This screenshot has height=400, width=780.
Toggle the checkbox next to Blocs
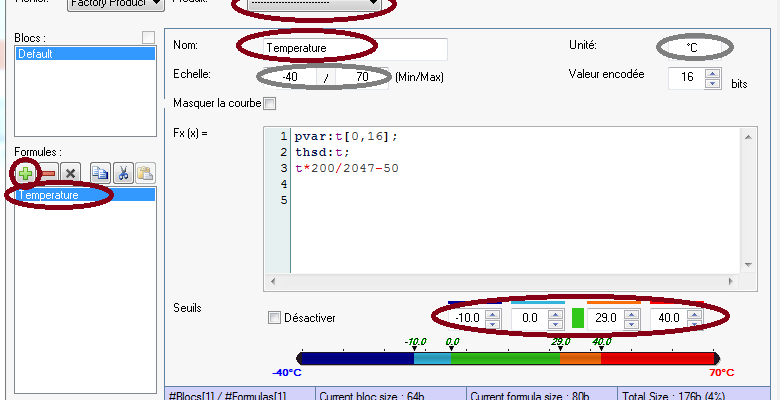click(148, 37)
